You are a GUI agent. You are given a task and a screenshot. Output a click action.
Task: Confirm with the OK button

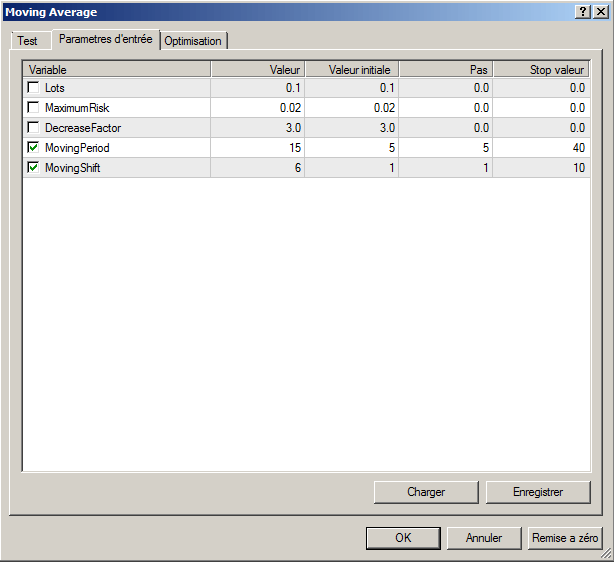coord(402,538)
